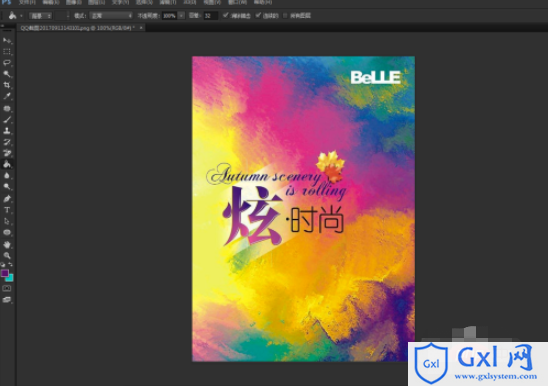The image size is (548, 386).
Task: Click the BeLLE logo on the poster
Action: coord(376,77)
